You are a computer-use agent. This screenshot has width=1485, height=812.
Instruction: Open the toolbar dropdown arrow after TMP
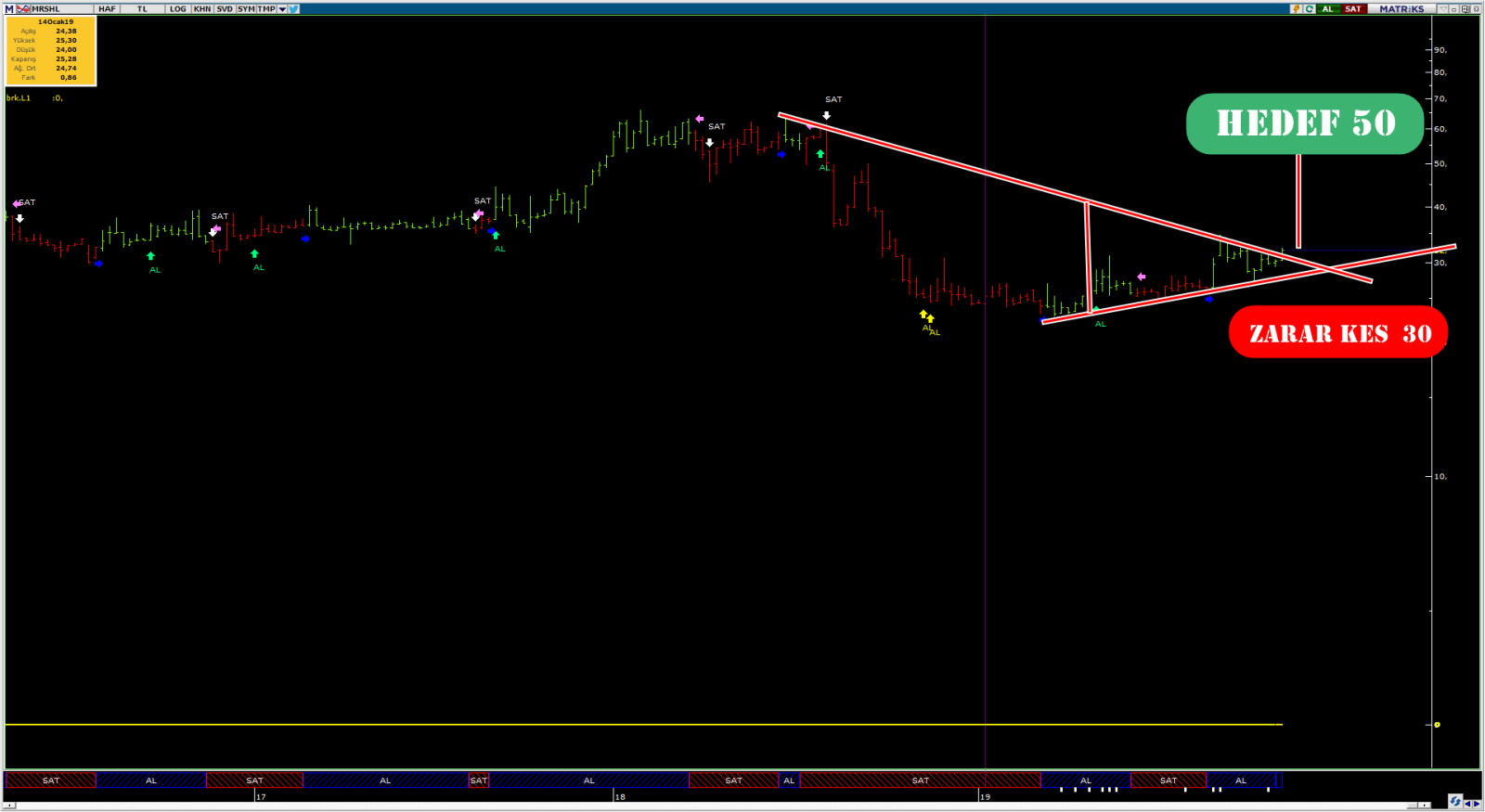point(282,9)
